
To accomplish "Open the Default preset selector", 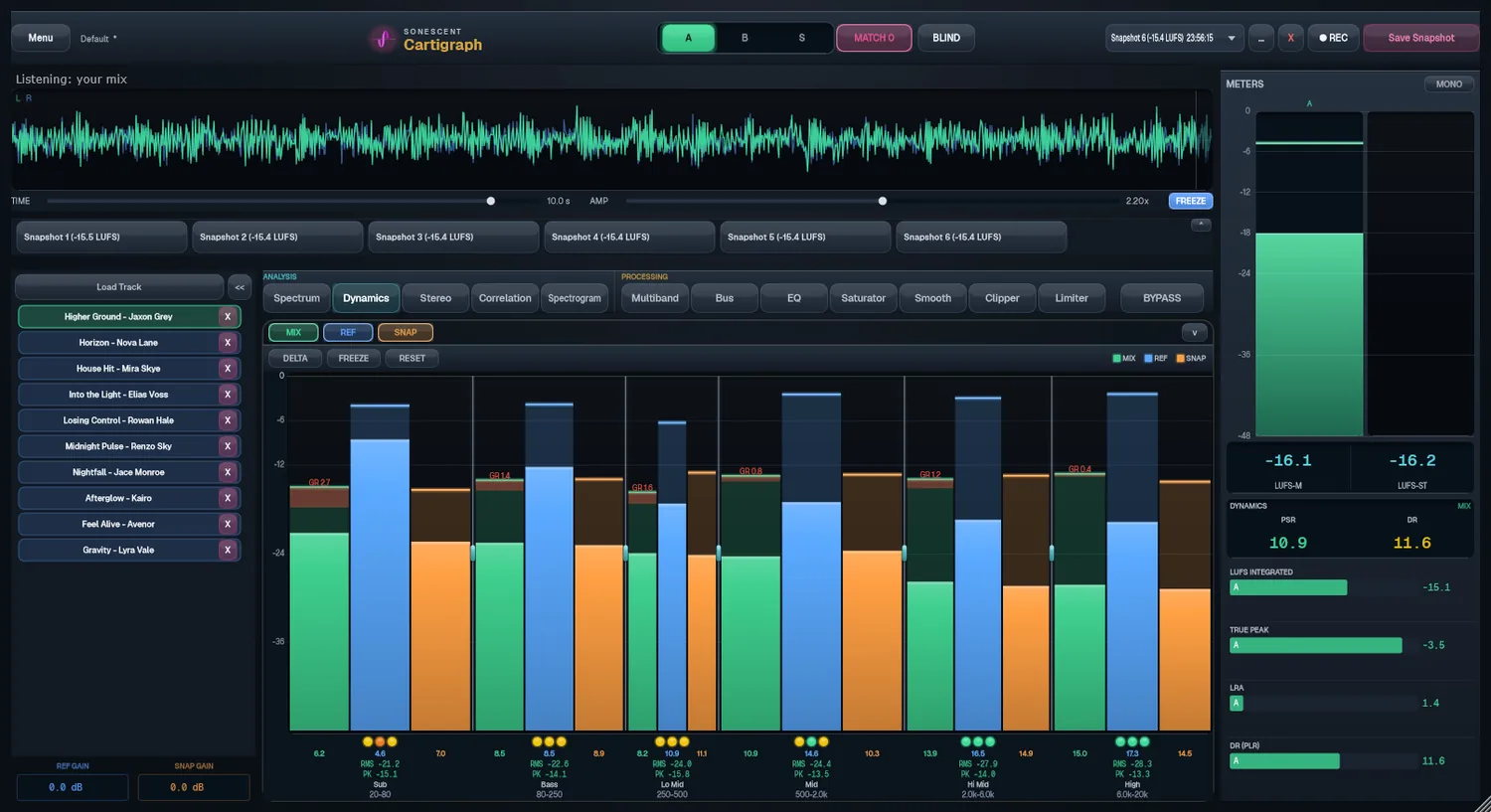I will (x=98, y=39).
